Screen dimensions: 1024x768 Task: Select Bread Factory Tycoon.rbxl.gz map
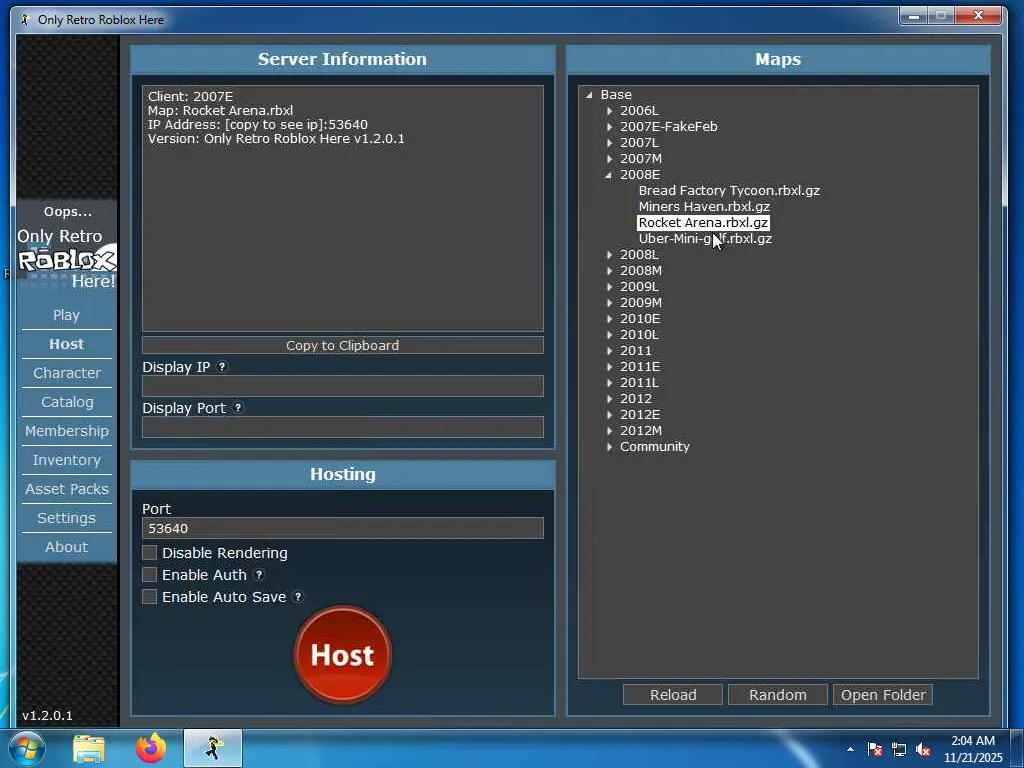tap(729, 191)
